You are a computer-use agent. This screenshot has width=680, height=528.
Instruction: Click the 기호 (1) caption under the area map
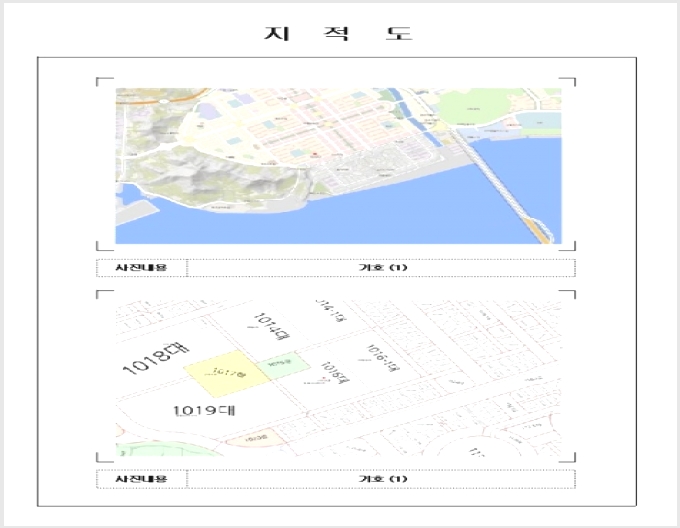pyautogui.click(x=382, y=267)
